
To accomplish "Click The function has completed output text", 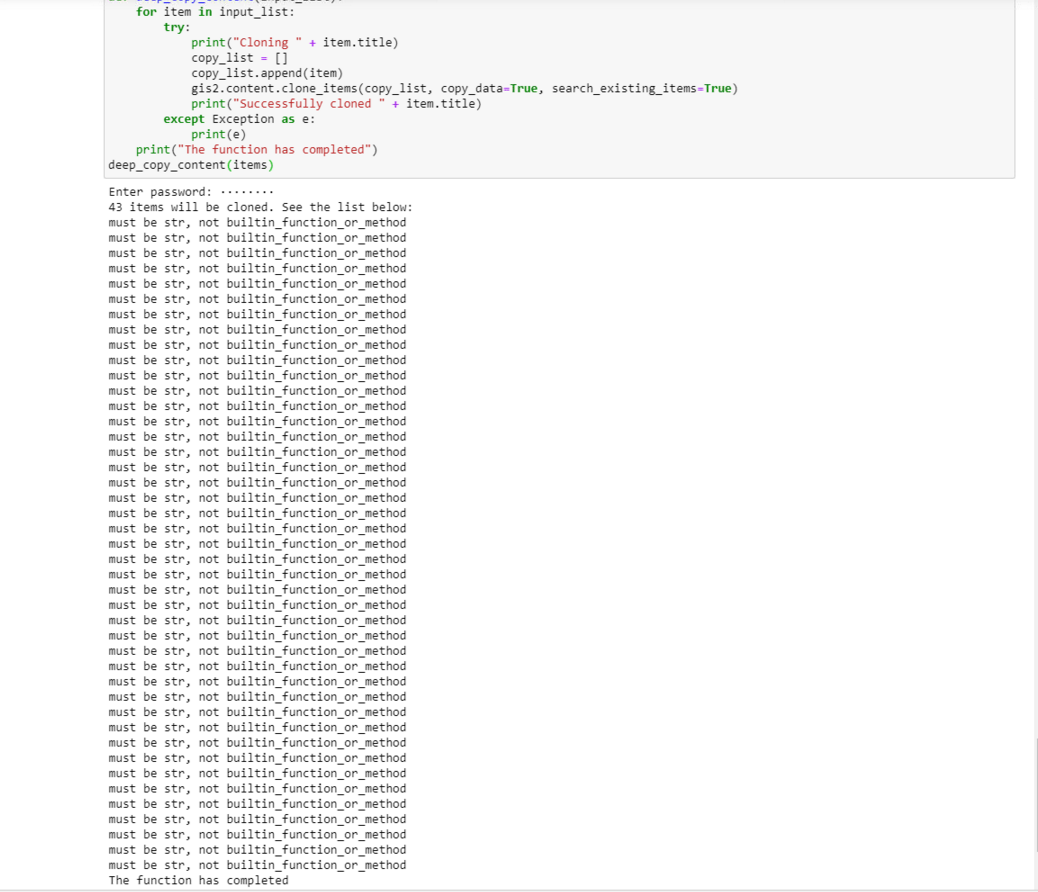I will 198,880.
